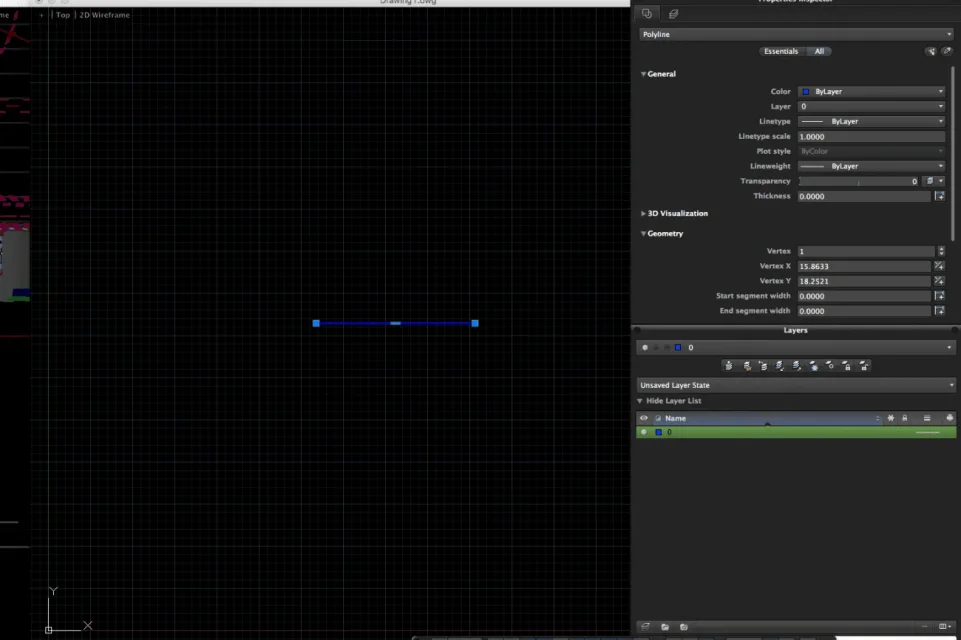The image size is (961, 640).
Task: Open the Color ByLayer dropdown
Action: click(871, 91)
